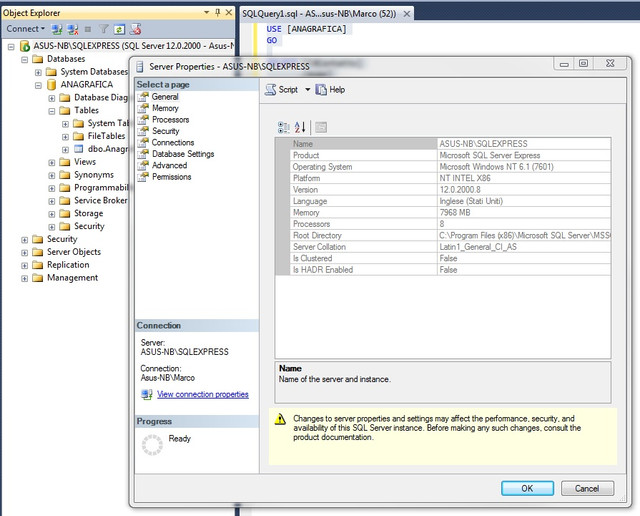Select the Is HADR Enabled row
The height and width of the screenshot is (516, 640).
(443, 269)
